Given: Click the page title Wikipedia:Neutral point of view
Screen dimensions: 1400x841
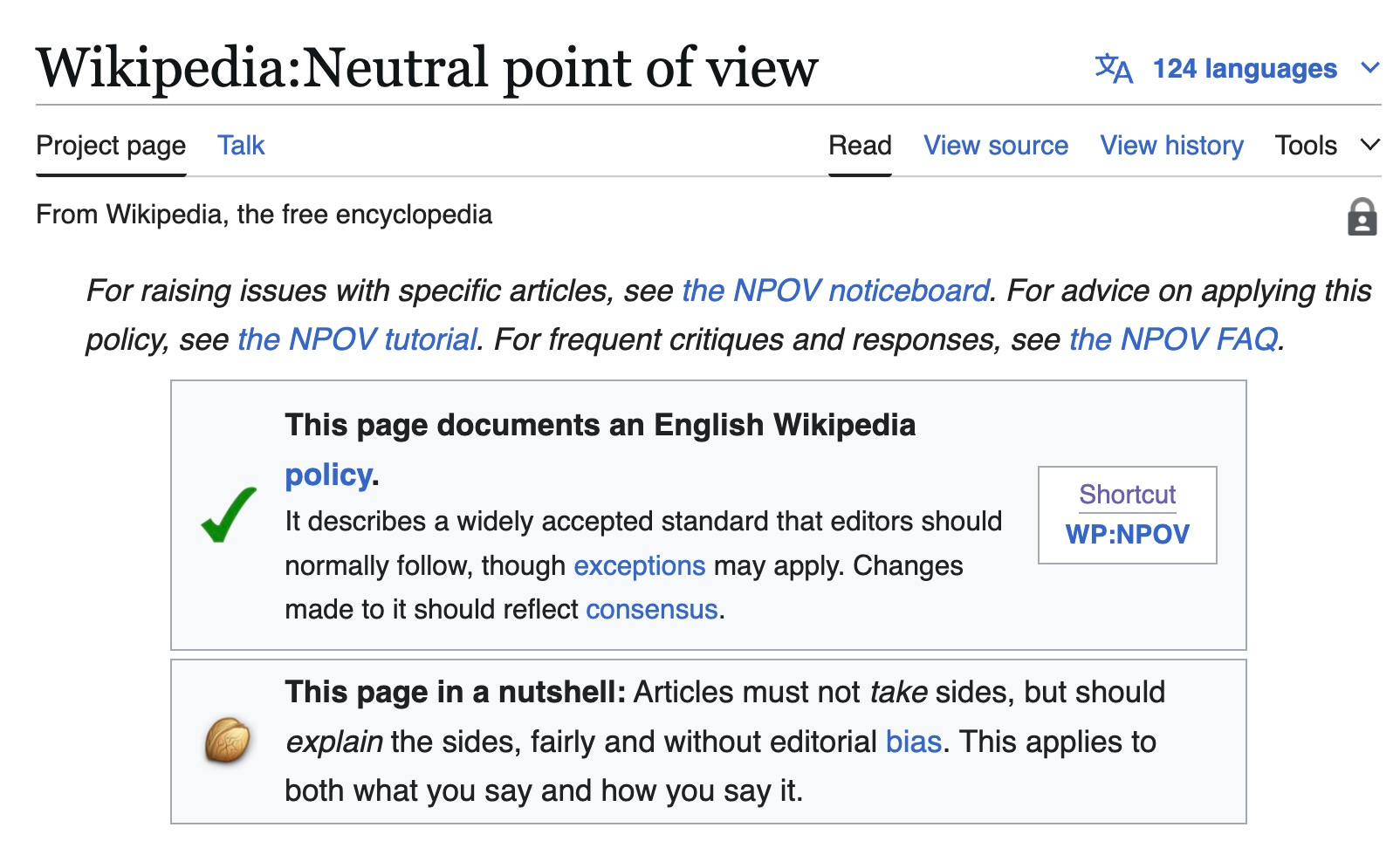Looking at the screenshot, I should point(427,68).
